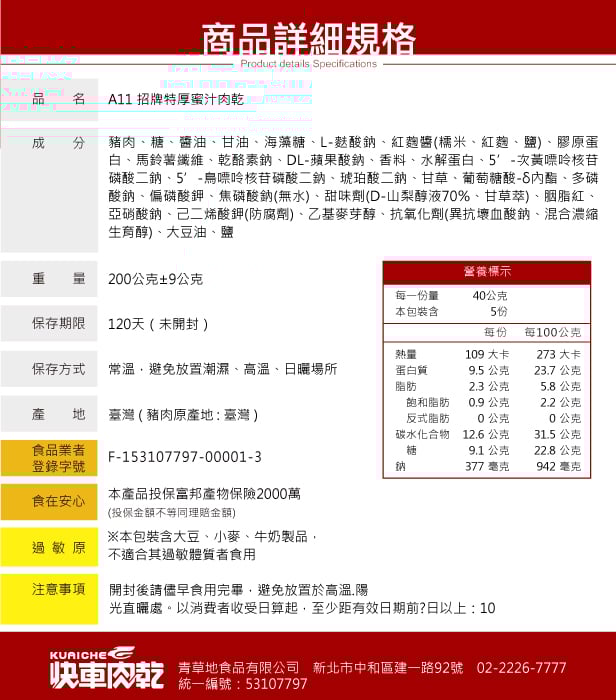Select the 注意事項 yellow label

(x=49, y=599)
